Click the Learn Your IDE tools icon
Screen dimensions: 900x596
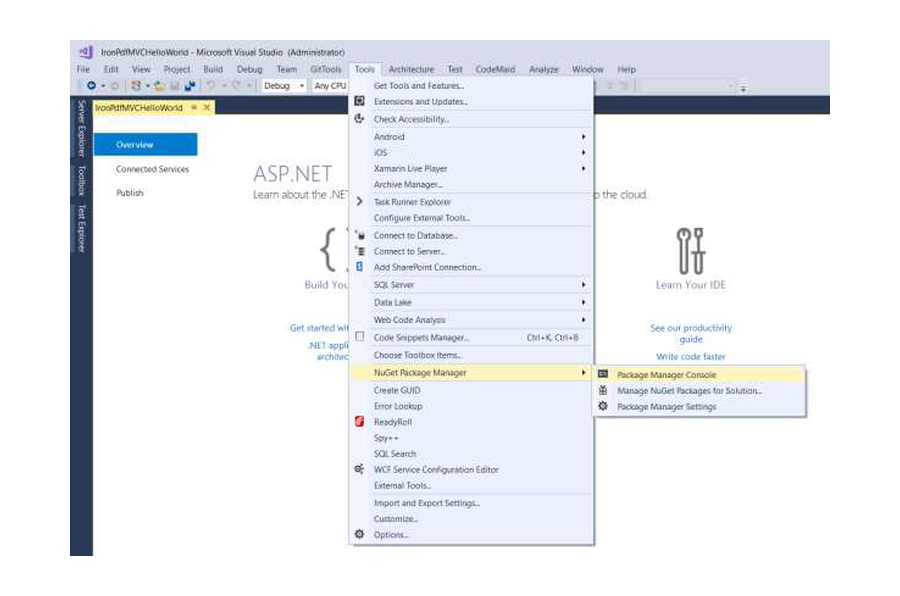[690, 251]
